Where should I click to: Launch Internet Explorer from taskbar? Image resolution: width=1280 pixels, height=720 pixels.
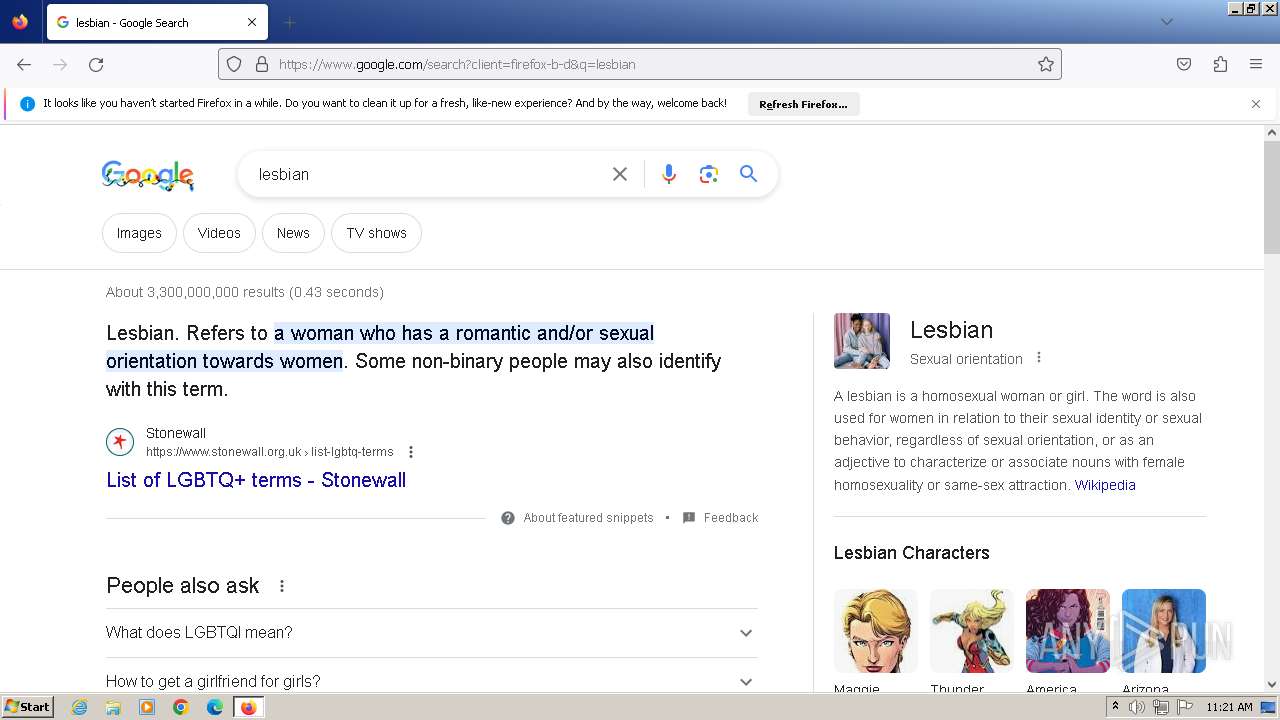pos(80,707)
